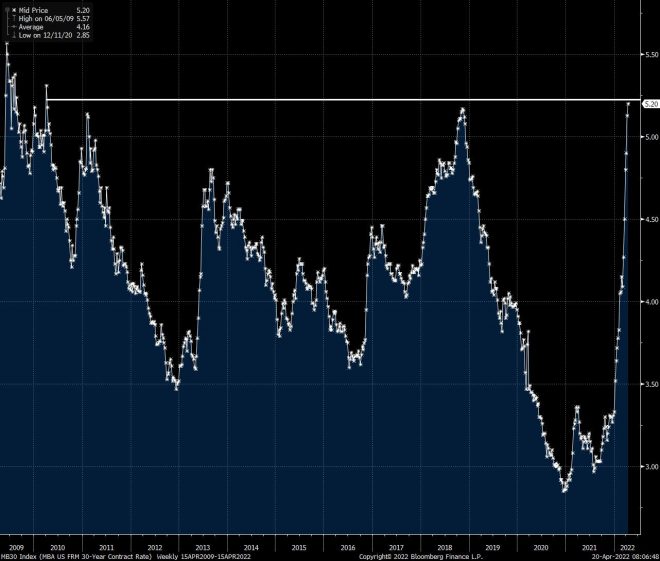
Task: Click the horizontal 5.20 reference line
Action: [x=343, y=100]
